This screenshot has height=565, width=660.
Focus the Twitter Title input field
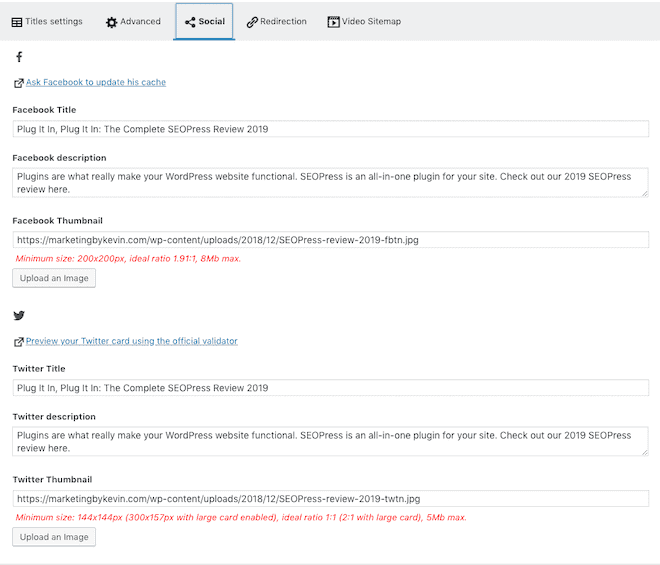[330, 388]
